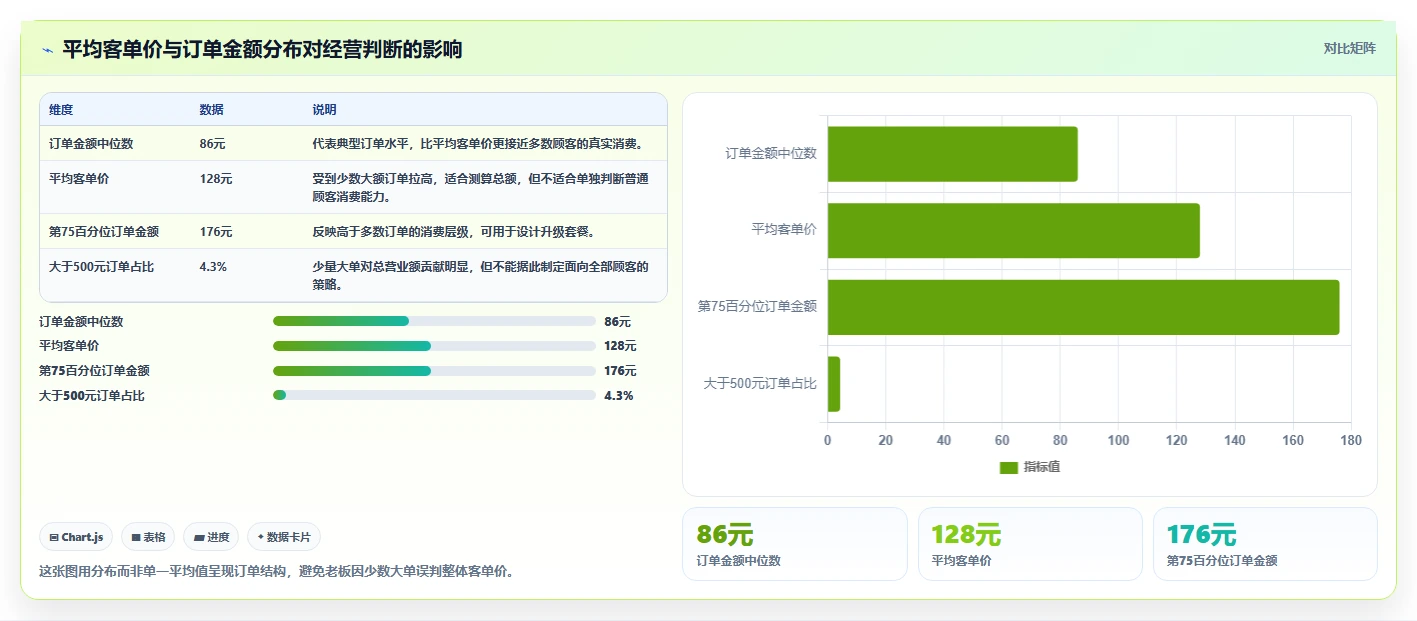
Task: Click the trend icon beside the page title
Action: point(47,50)
